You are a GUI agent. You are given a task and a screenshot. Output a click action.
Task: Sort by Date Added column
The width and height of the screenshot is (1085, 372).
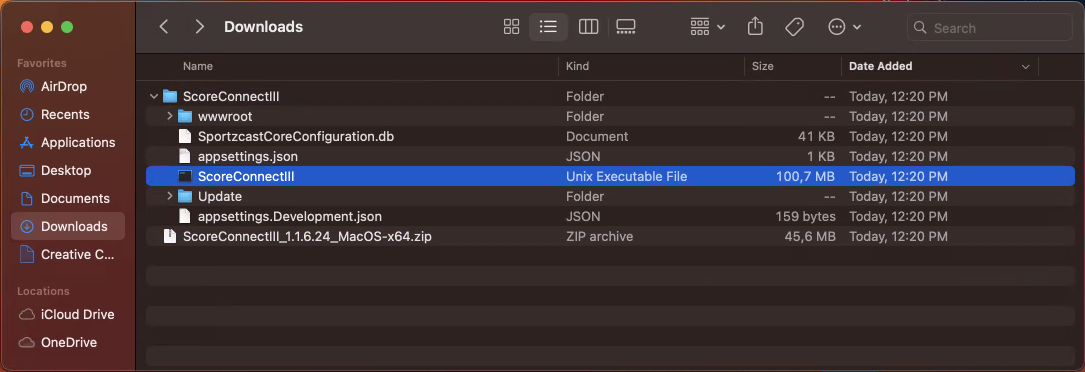pos(880,66)
